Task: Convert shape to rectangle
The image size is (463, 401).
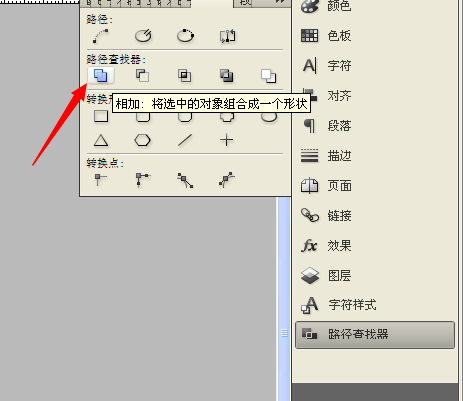Action: pos(101,116)
